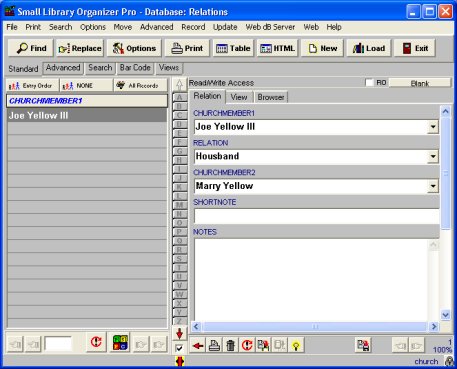Click the gray up arrow above letter A
457x369 pixels.
[180, 85]
